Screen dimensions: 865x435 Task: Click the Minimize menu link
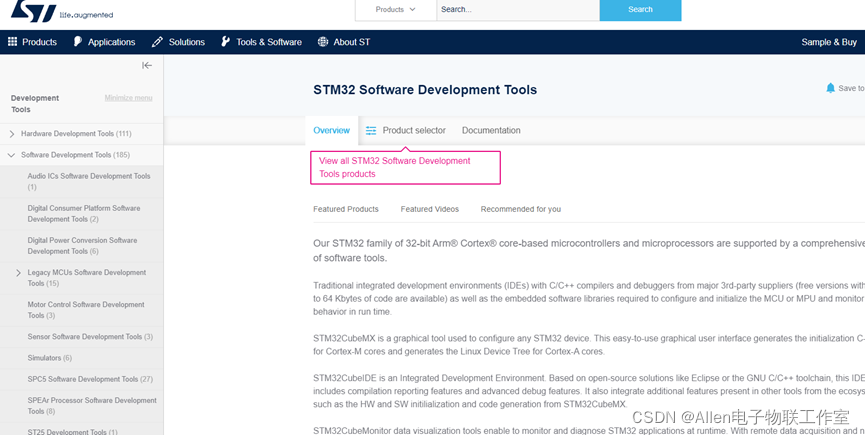tap(129, 98)
